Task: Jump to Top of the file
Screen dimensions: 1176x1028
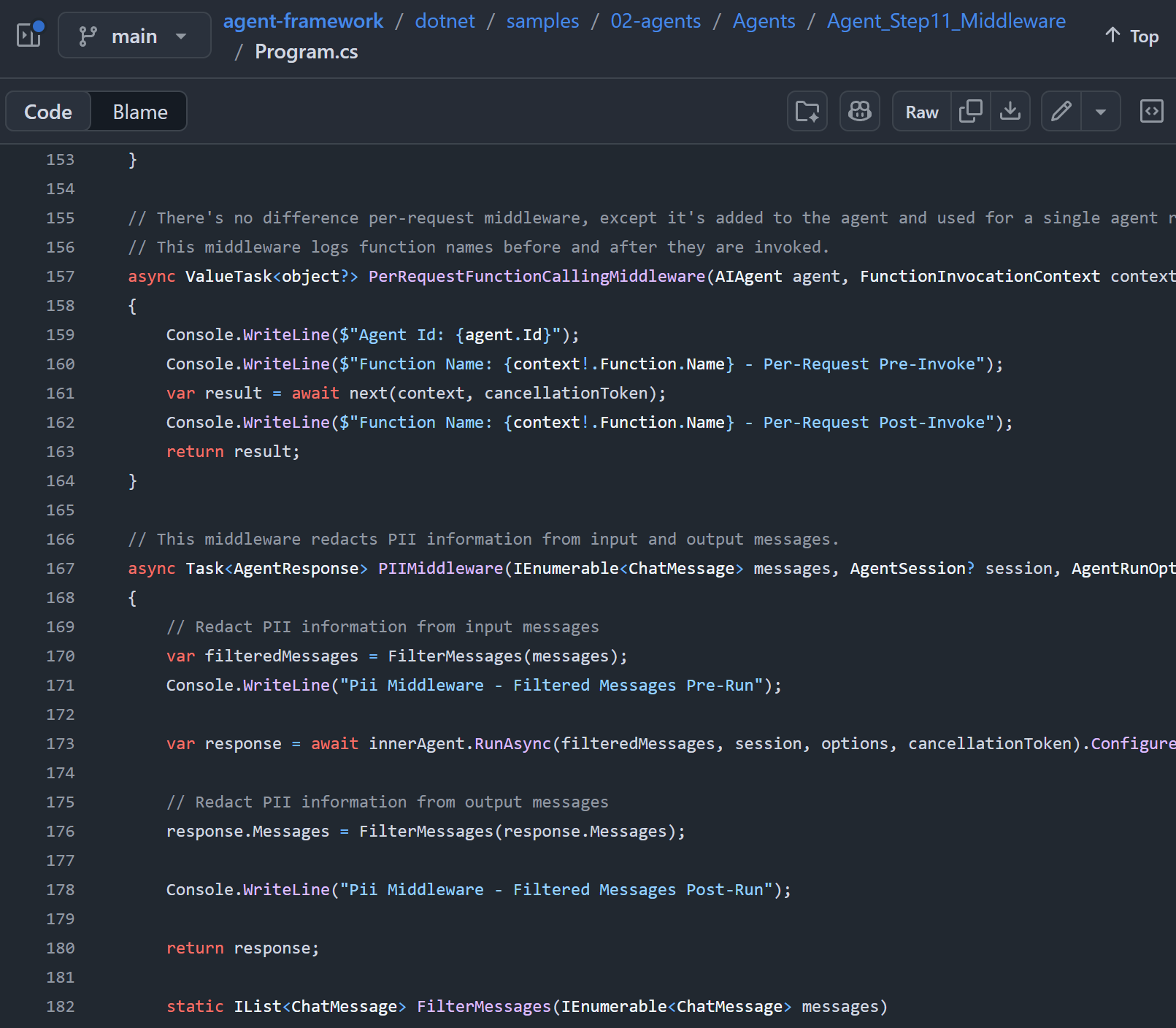Action: tap(1132, 36)
